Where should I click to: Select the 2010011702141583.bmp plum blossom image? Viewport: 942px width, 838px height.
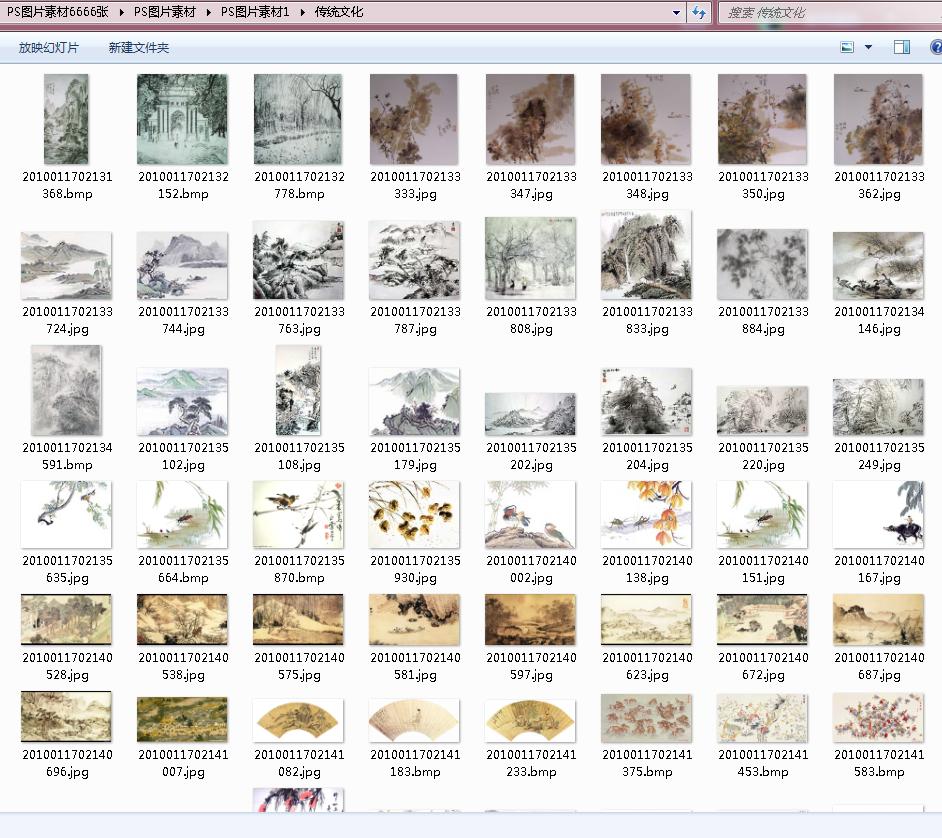(x=878, y=719)
